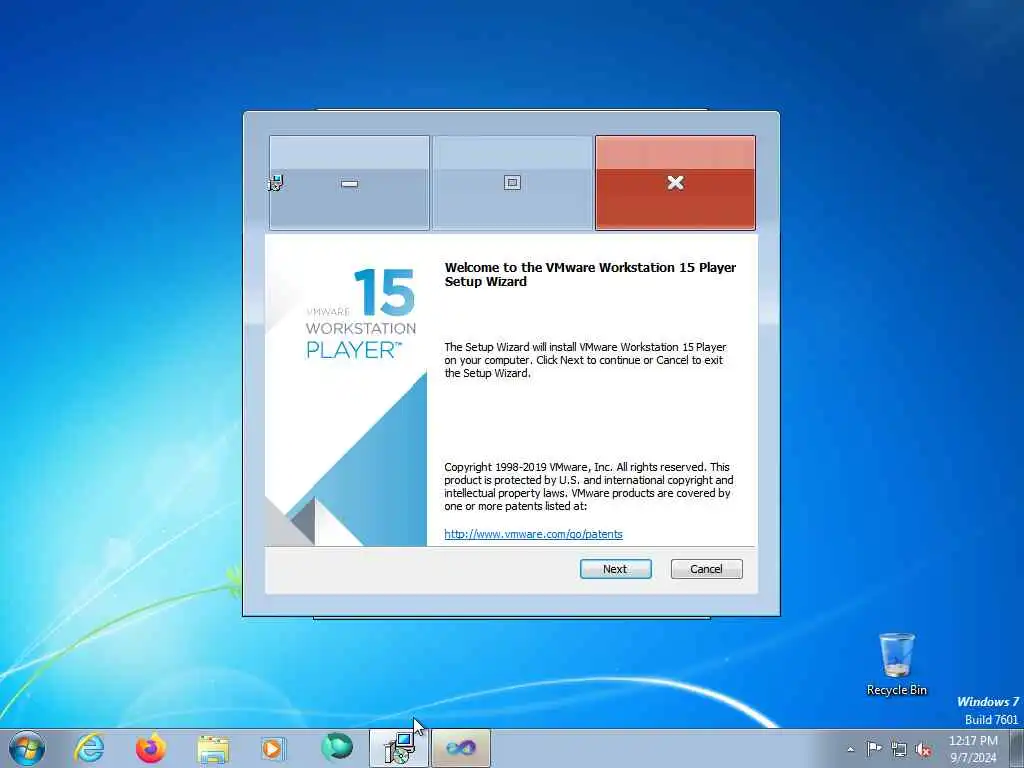Click the muted volume tray icon
Screen dimensions: 1024x768
point(923,749)
